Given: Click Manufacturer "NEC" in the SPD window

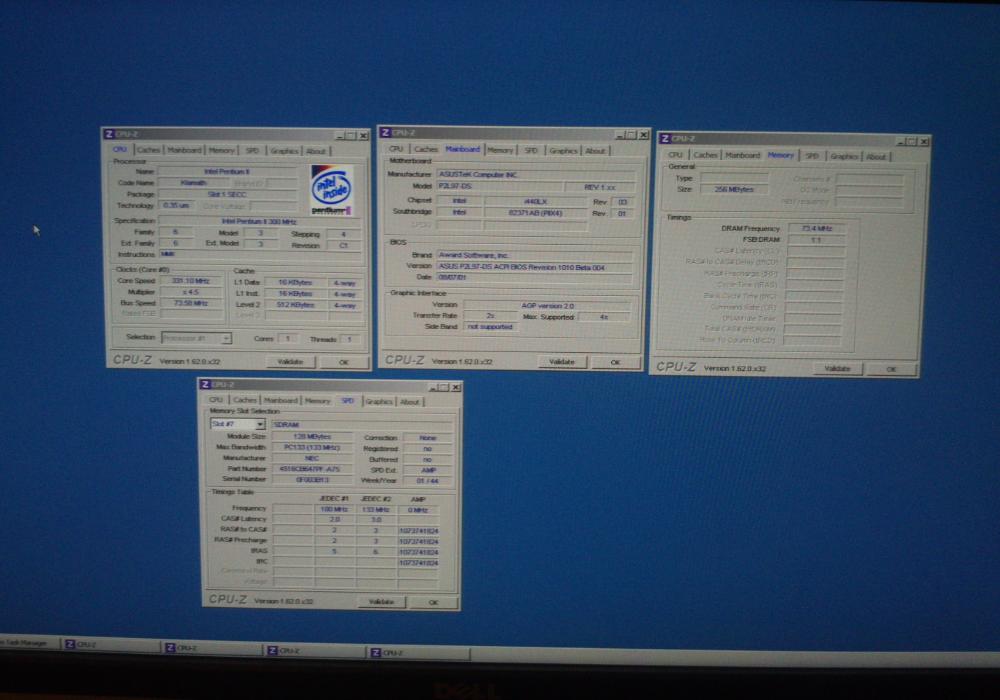Looking at the screenshot, I should point(312,458).
